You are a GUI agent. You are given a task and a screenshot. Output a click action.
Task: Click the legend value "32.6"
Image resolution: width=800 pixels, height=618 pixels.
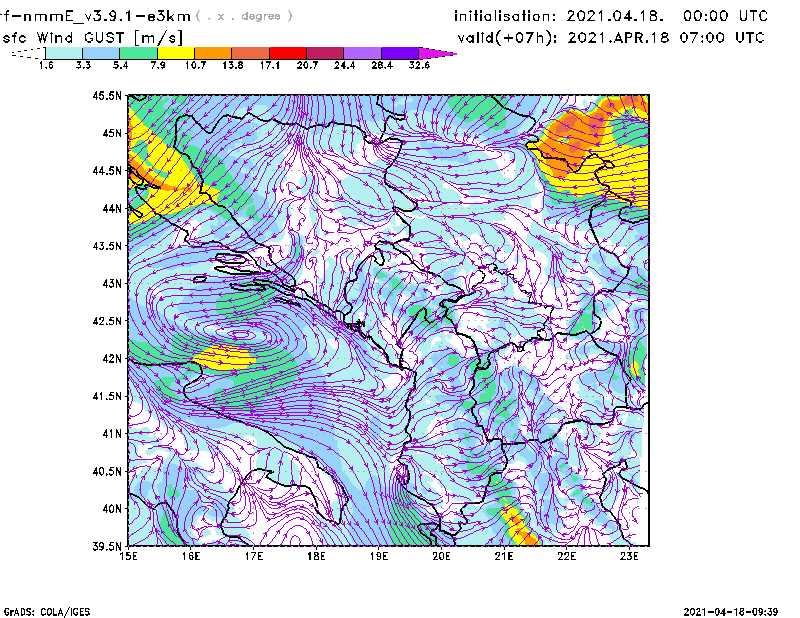(x=419, y=65)
